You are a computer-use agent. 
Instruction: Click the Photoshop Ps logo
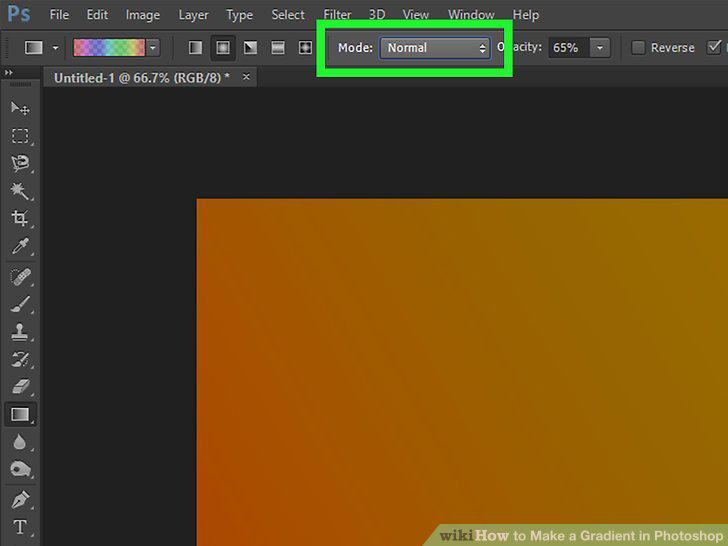click(x=19, y=14)
